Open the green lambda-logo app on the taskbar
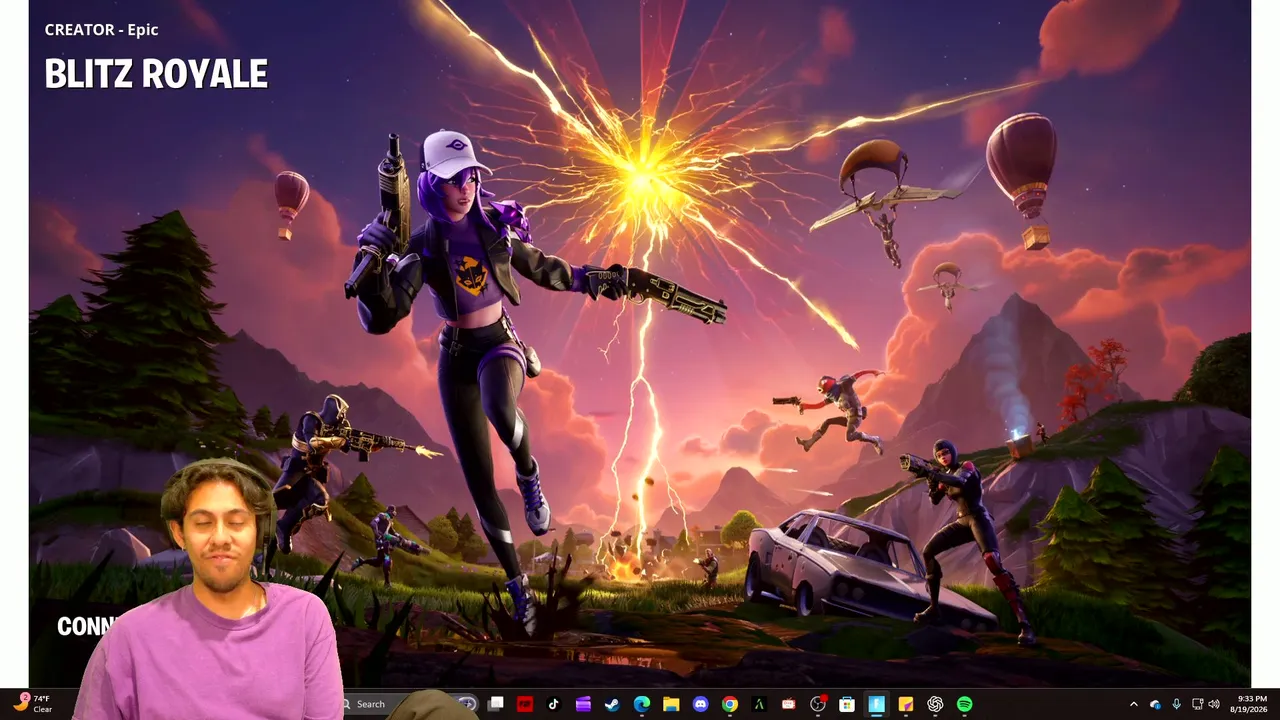 click(x=759, y=704)
